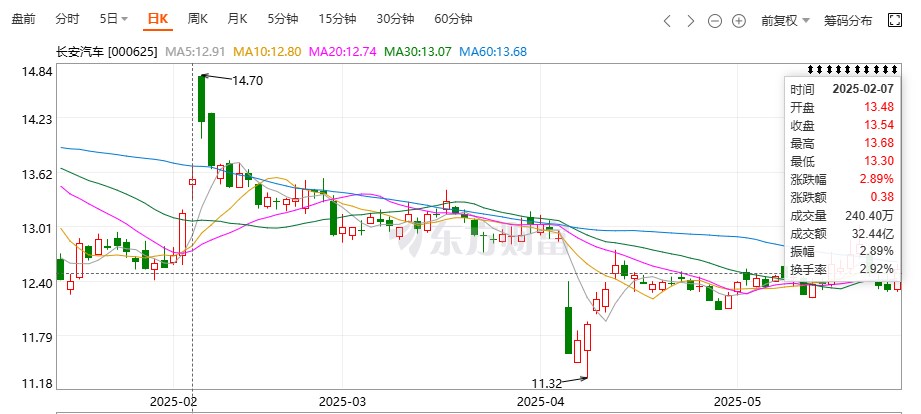Click the 收盘 value 13.54
The width and height of the screenshot is (921, 414).
tap(879, 125)
